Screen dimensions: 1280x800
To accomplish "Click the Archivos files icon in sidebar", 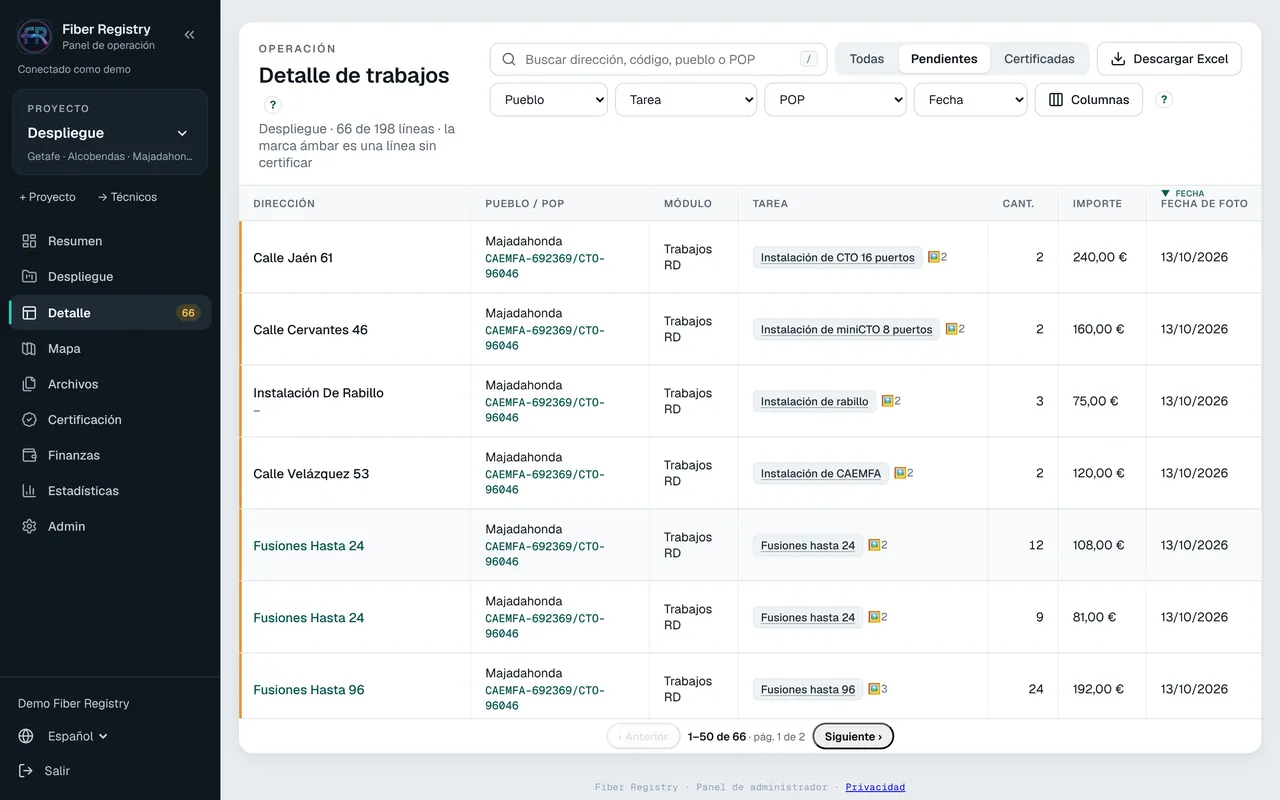I will point(29,384).
